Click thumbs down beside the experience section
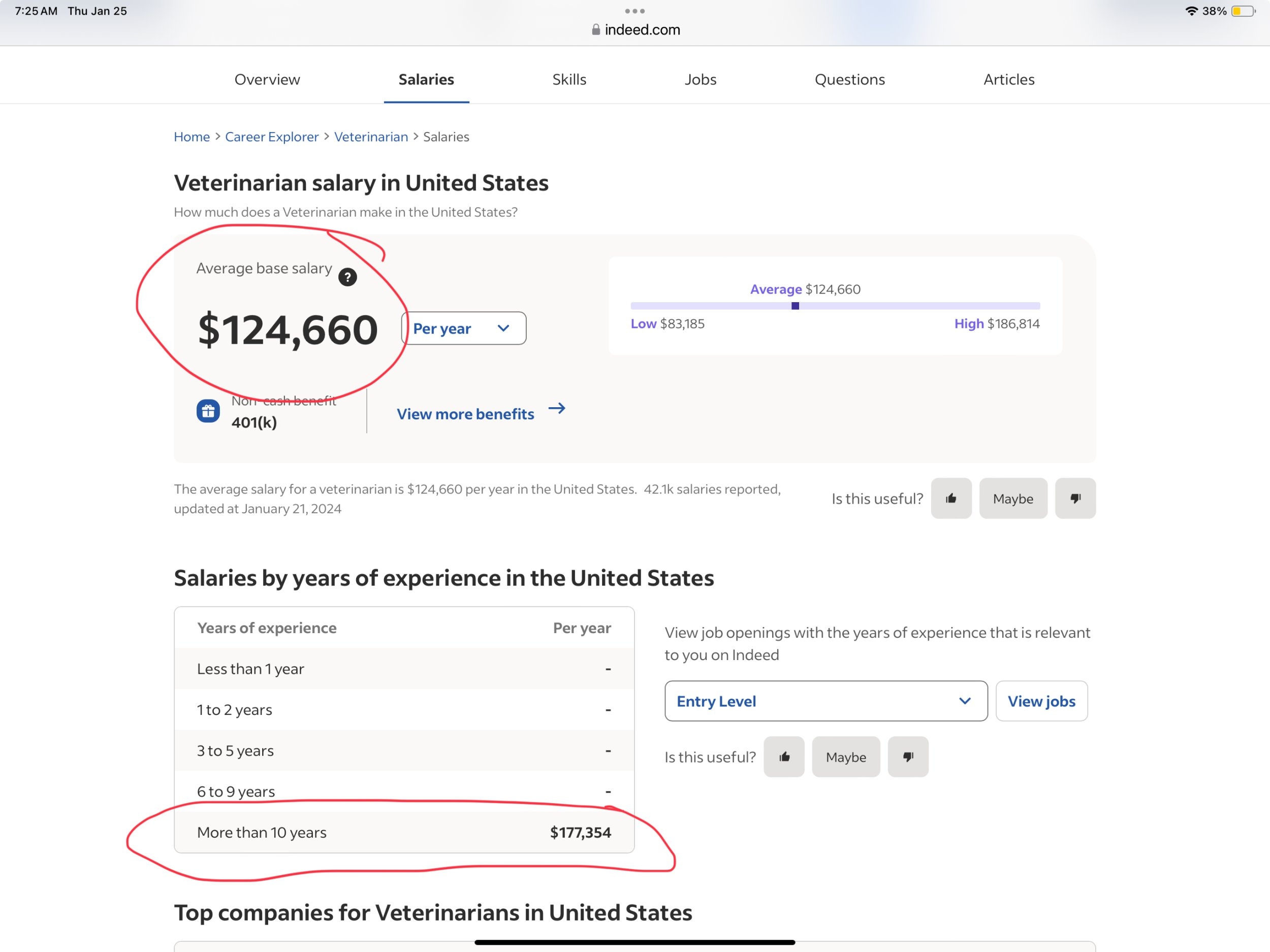This screenshot has width=1270, height=952. pyautogui.click(x=908, y=757)
